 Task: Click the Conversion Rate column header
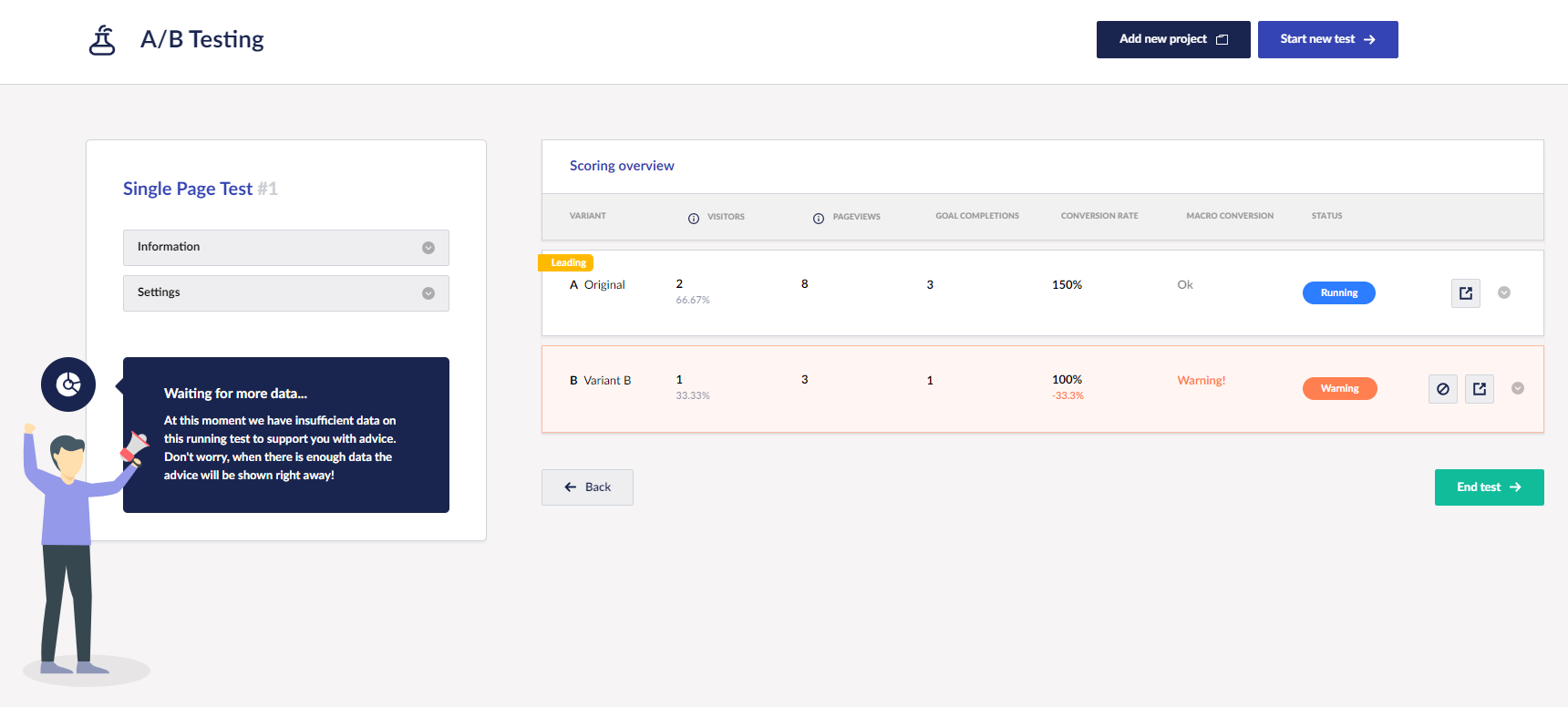[1099, 216]
